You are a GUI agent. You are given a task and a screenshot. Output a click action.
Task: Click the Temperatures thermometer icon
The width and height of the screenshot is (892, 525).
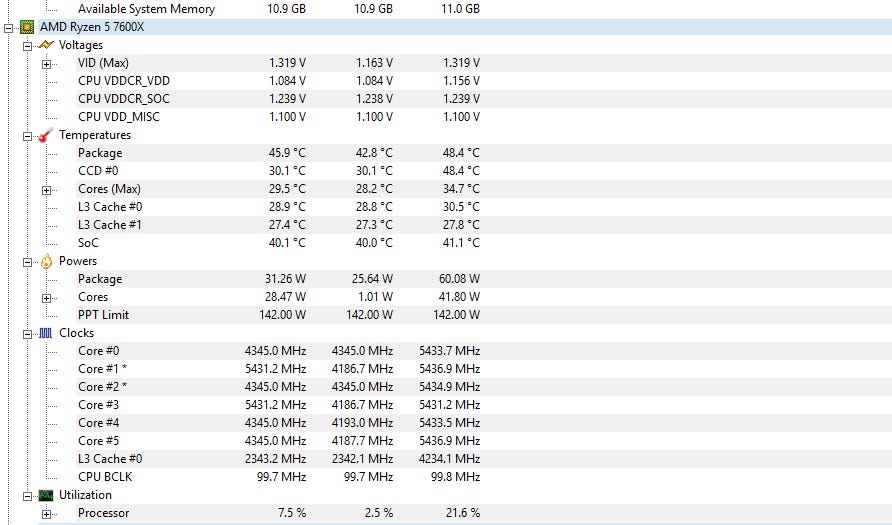pos(46,135)
